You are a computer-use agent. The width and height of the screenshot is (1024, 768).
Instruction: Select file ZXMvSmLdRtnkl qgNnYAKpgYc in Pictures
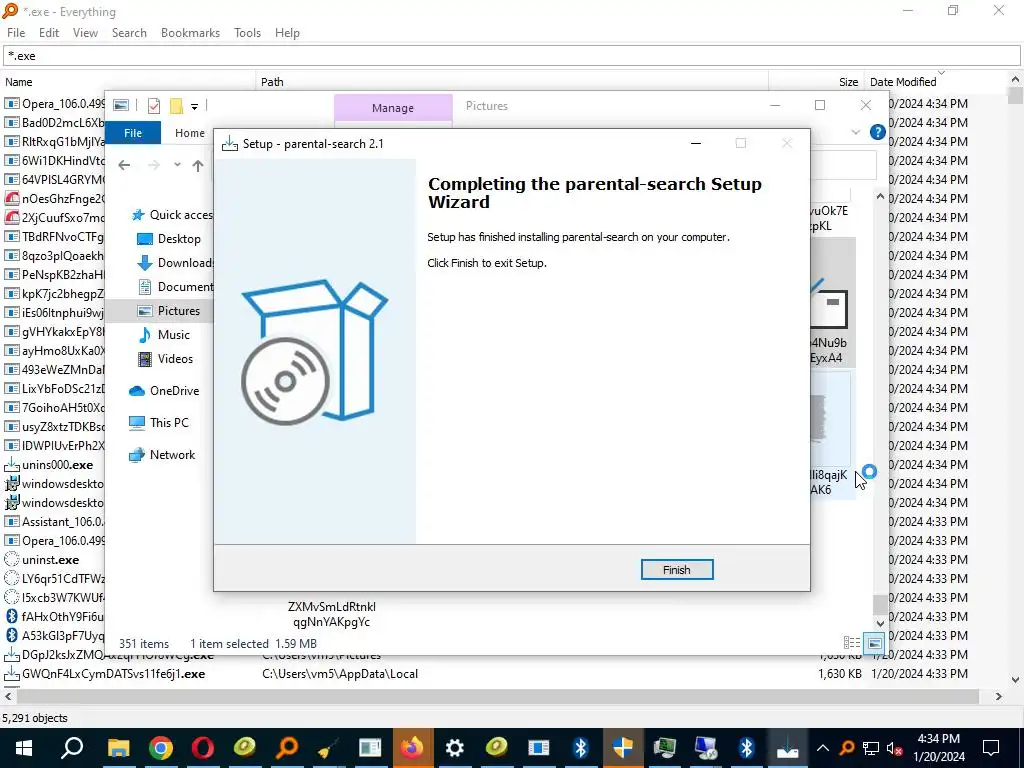(332, 615)
